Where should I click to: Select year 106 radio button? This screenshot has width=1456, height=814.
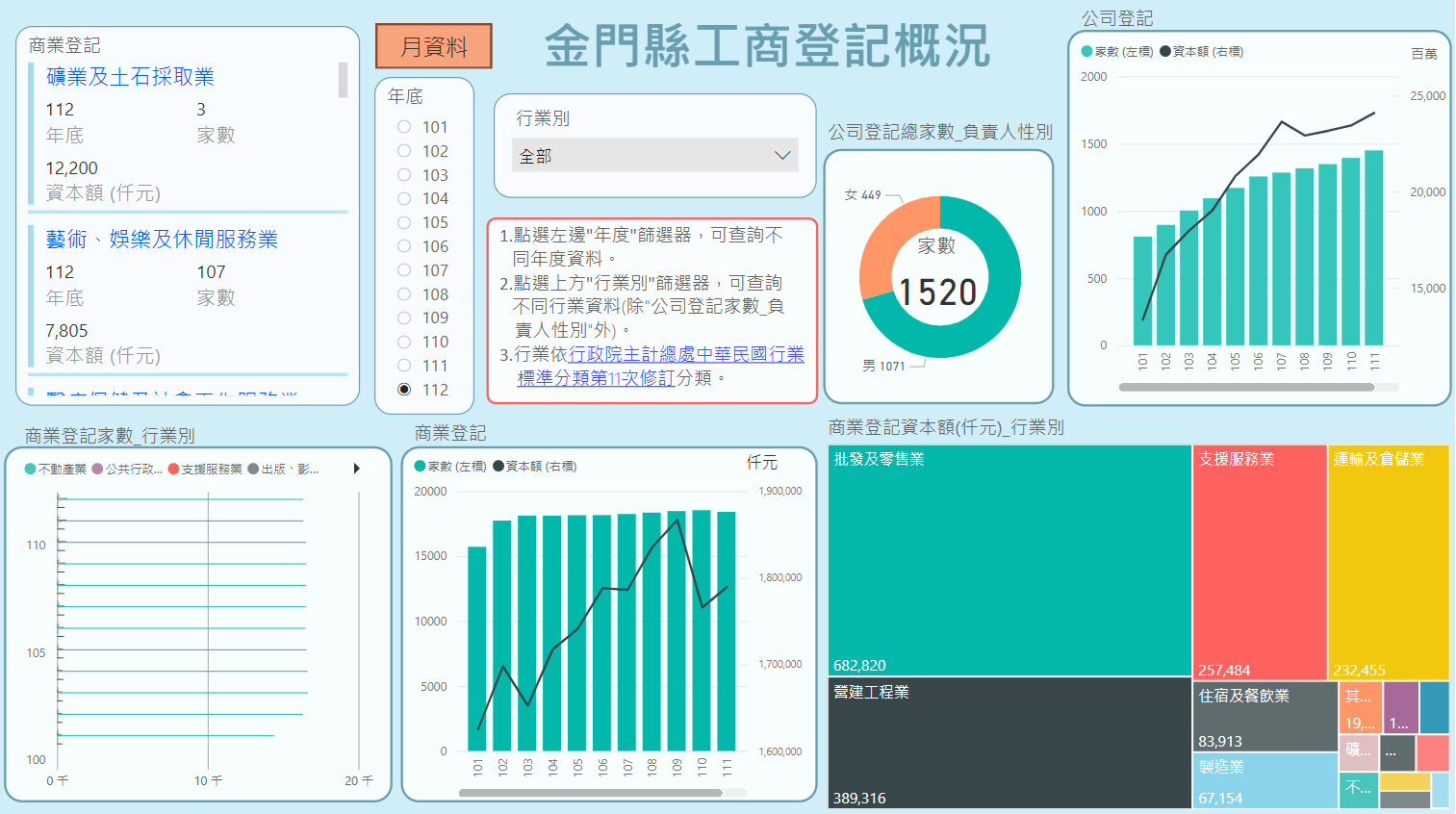(x=404, y=246)
